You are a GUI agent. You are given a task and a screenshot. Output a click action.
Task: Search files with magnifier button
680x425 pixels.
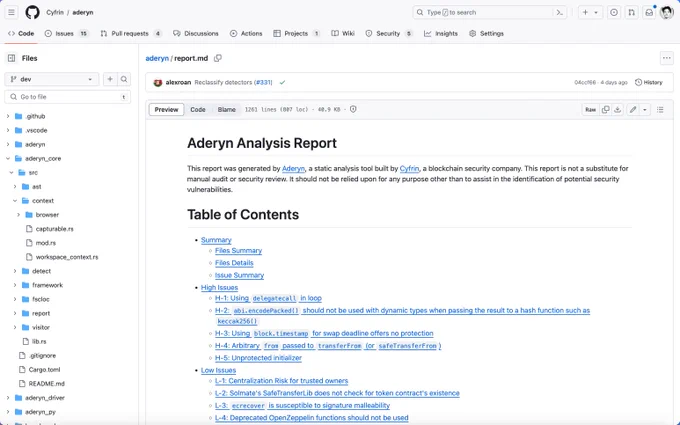click(x=124, y=79)
